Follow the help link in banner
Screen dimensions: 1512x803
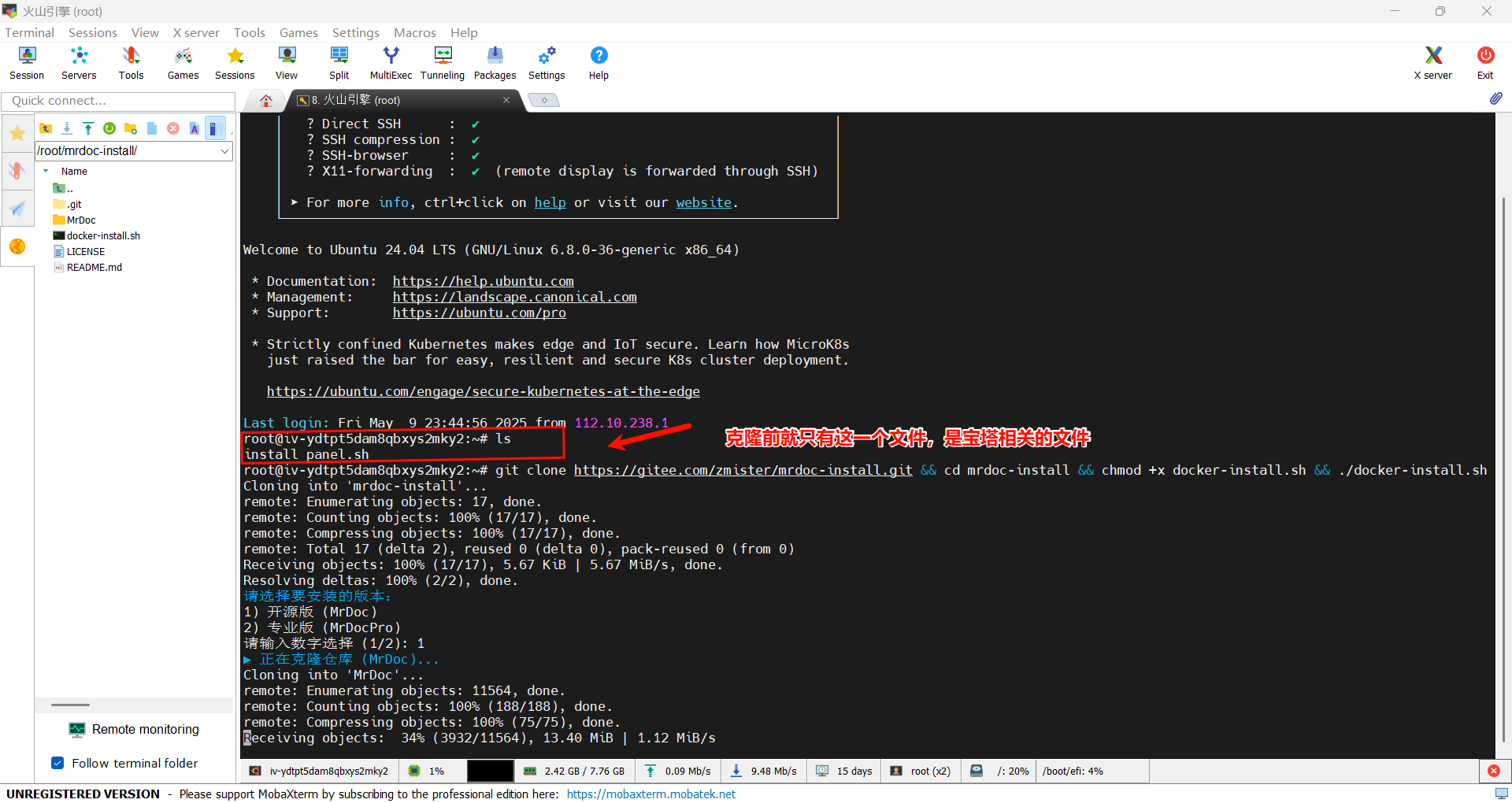pos(550,202)
